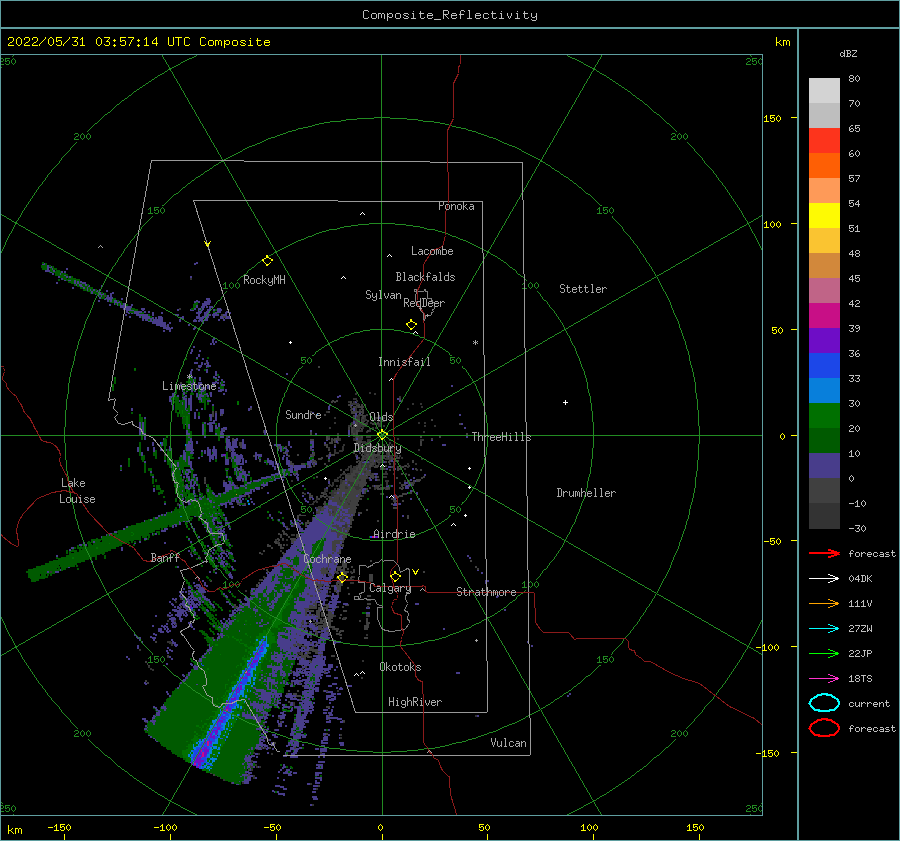
Task: Click the red swatch in the dBZ scale
Action: pyautogui.click(x=824, y=141)
